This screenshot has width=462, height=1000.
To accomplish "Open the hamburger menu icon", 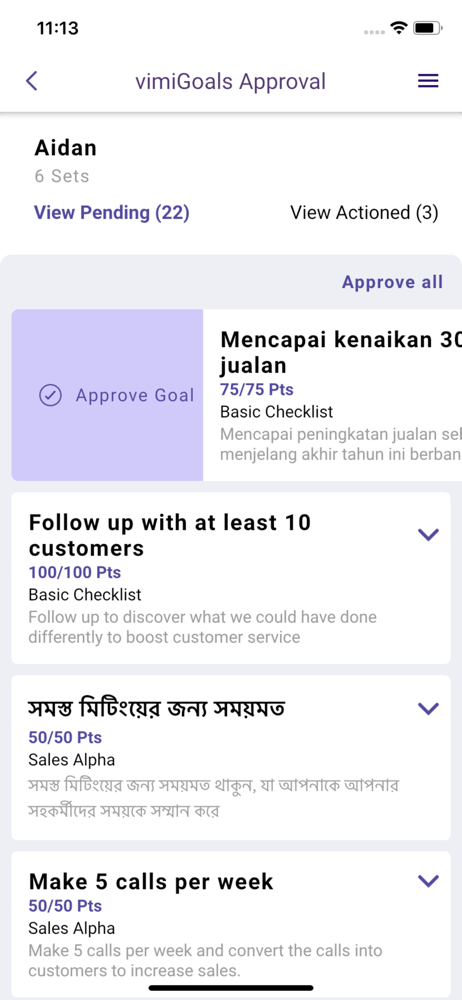I will click(x=428, y=81).
